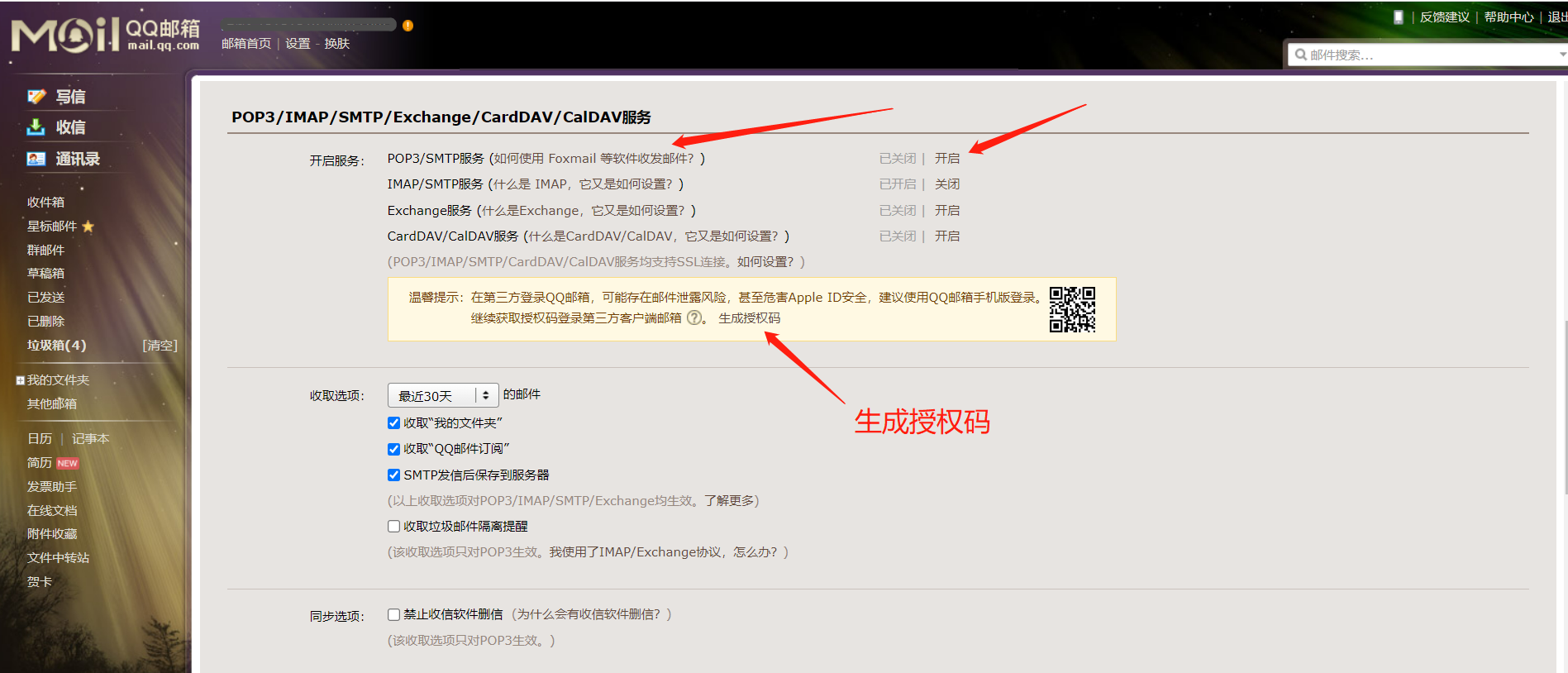Enable 收取垃圾邮件隔离提醒 checkbox

tap(393, 527)
